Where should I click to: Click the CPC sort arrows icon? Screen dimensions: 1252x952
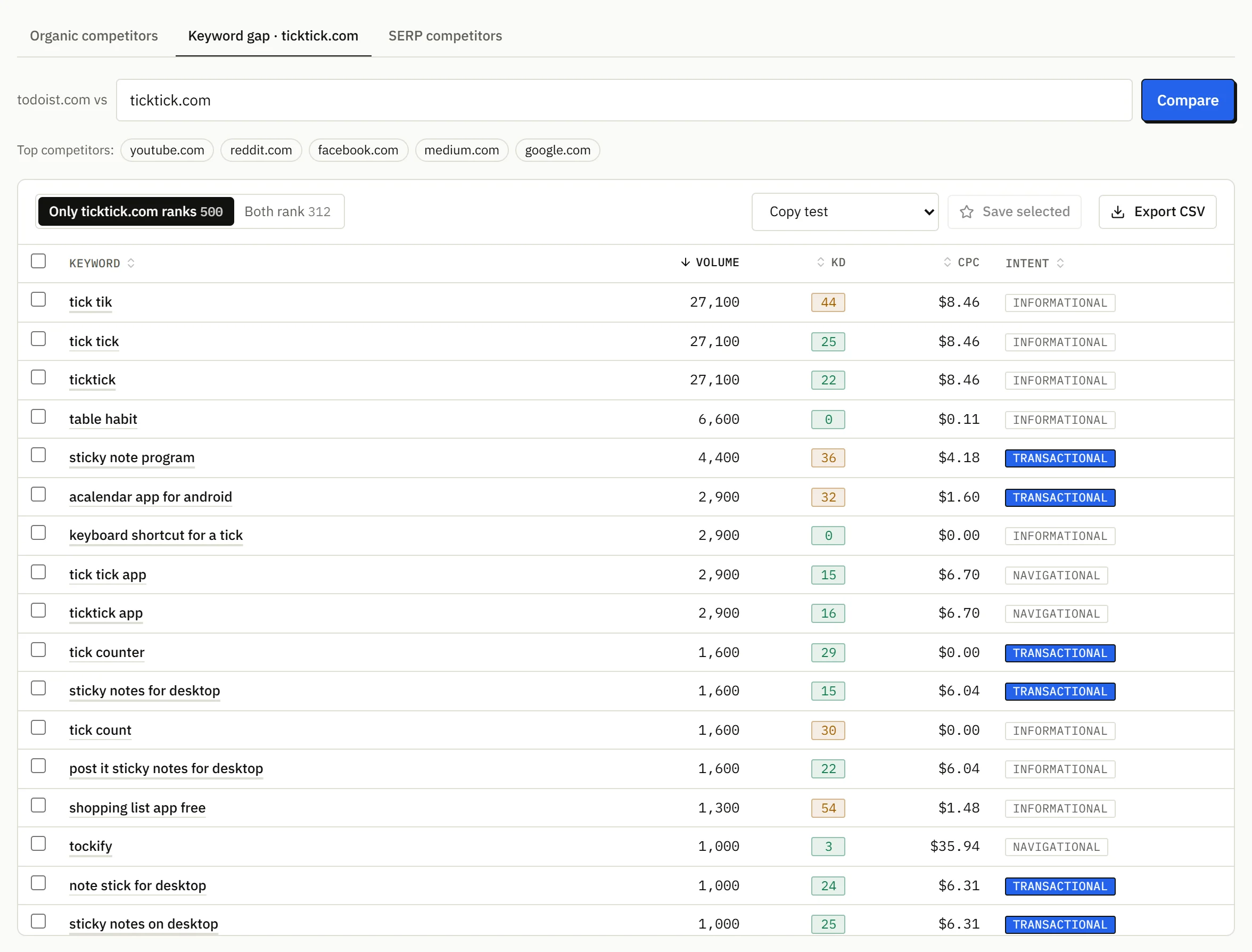pyautogui.click(x=947, y=262)
